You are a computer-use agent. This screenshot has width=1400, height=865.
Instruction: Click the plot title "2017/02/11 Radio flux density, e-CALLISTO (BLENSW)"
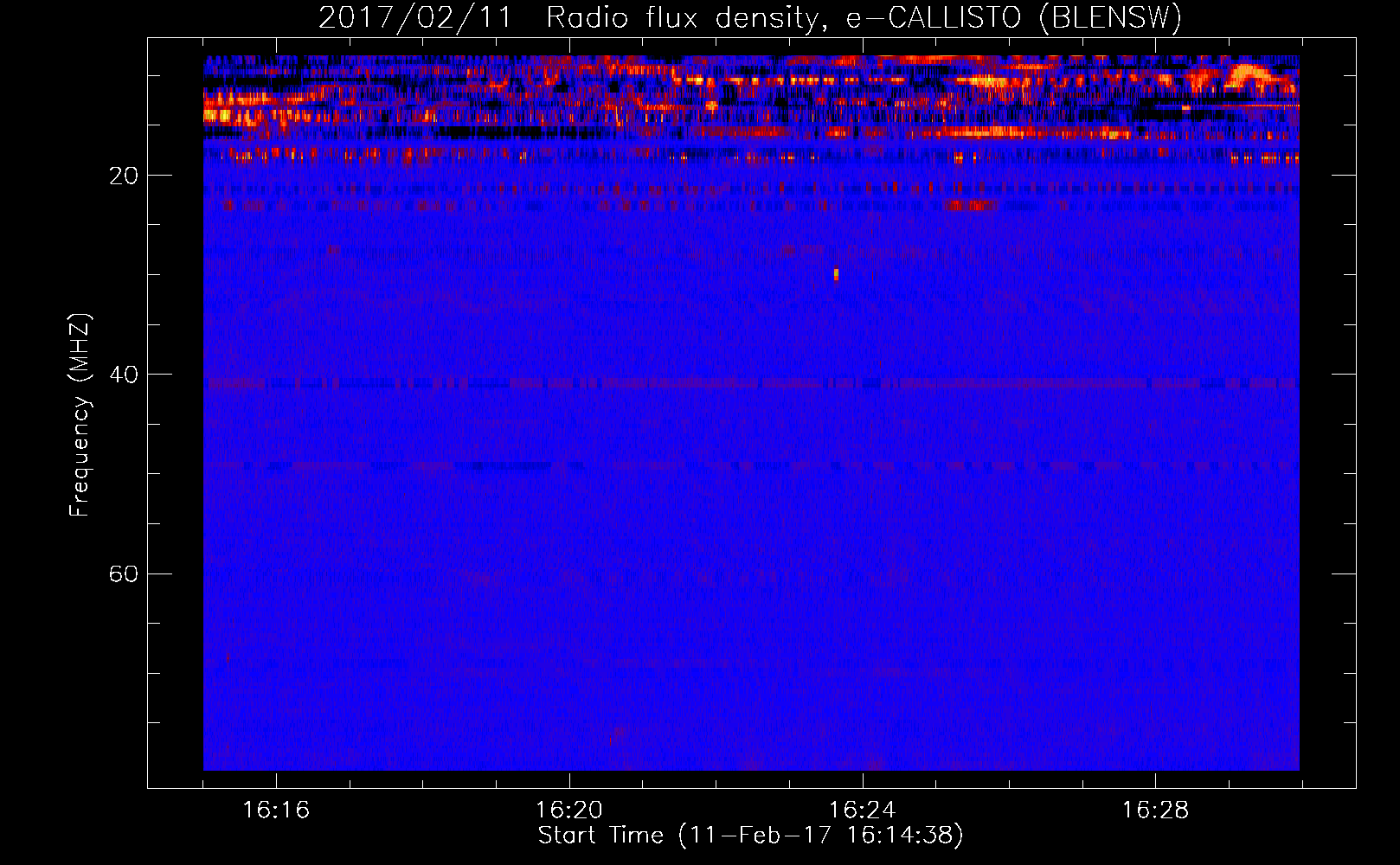(x=750, y=17)
